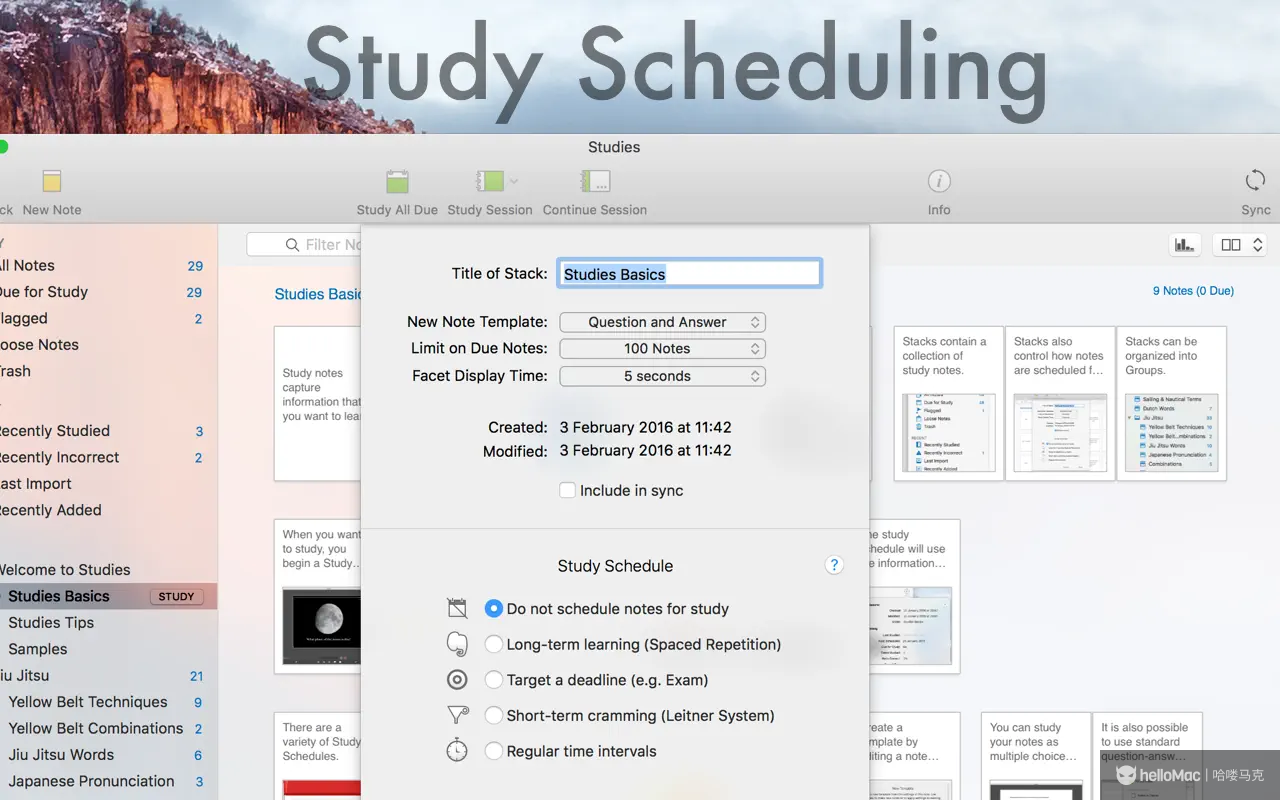Click the stopwatch interval icon
1280x800 pixels.
coord(457,750)
